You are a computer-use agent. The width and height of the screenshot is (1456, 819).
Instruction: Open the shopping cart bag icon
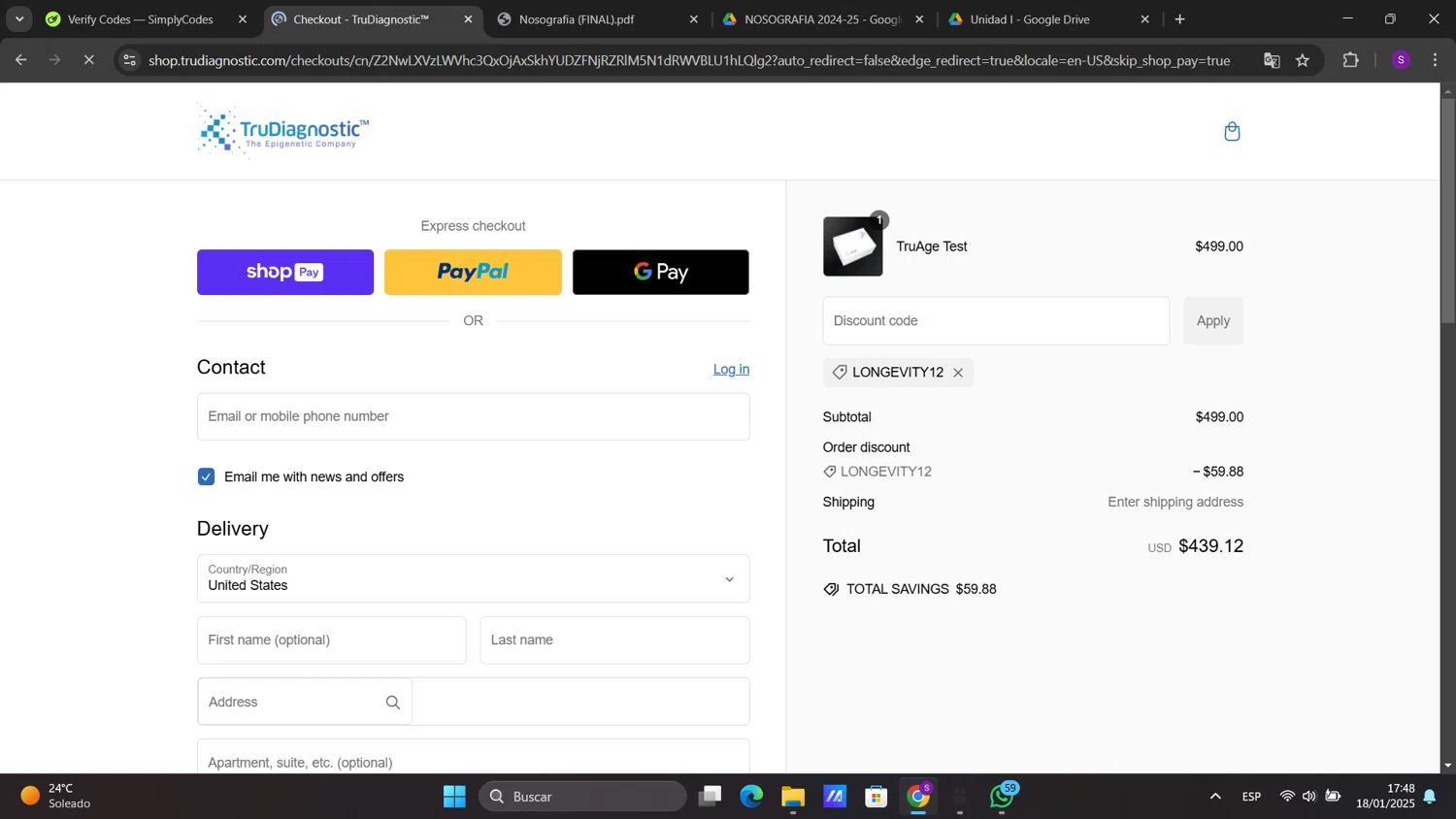click(x=1232, y=131)
